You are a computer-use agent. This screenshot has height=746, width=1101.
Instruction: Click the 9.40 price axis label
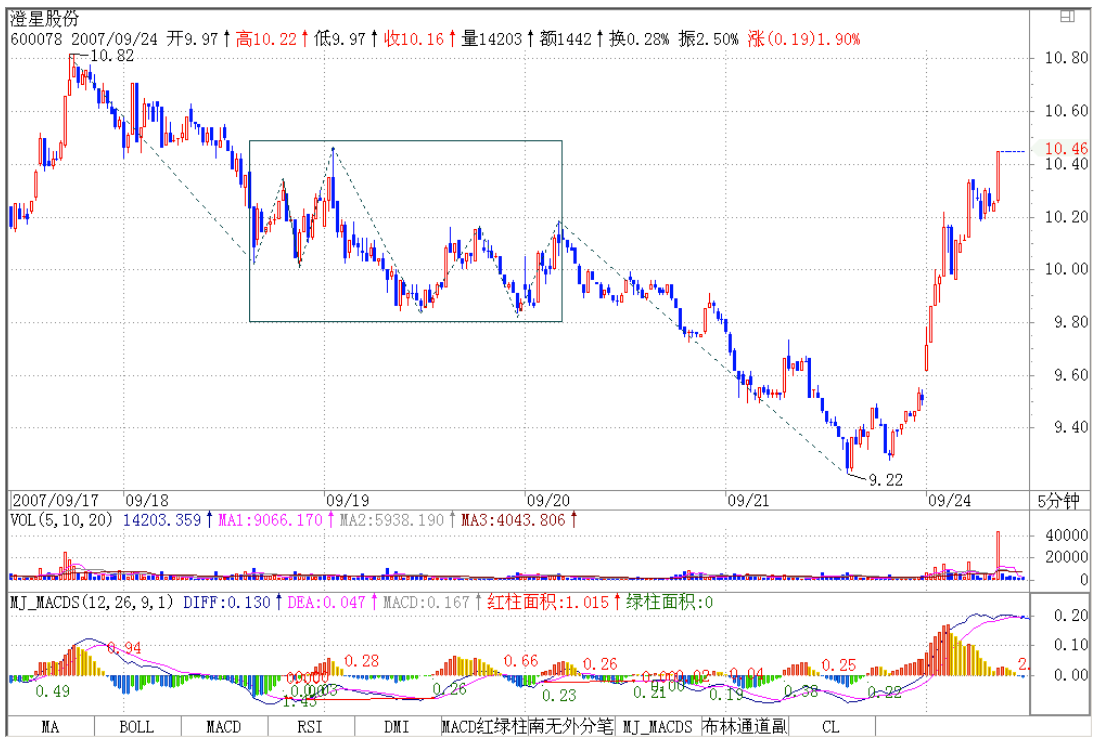click(x=1070, y=427)
